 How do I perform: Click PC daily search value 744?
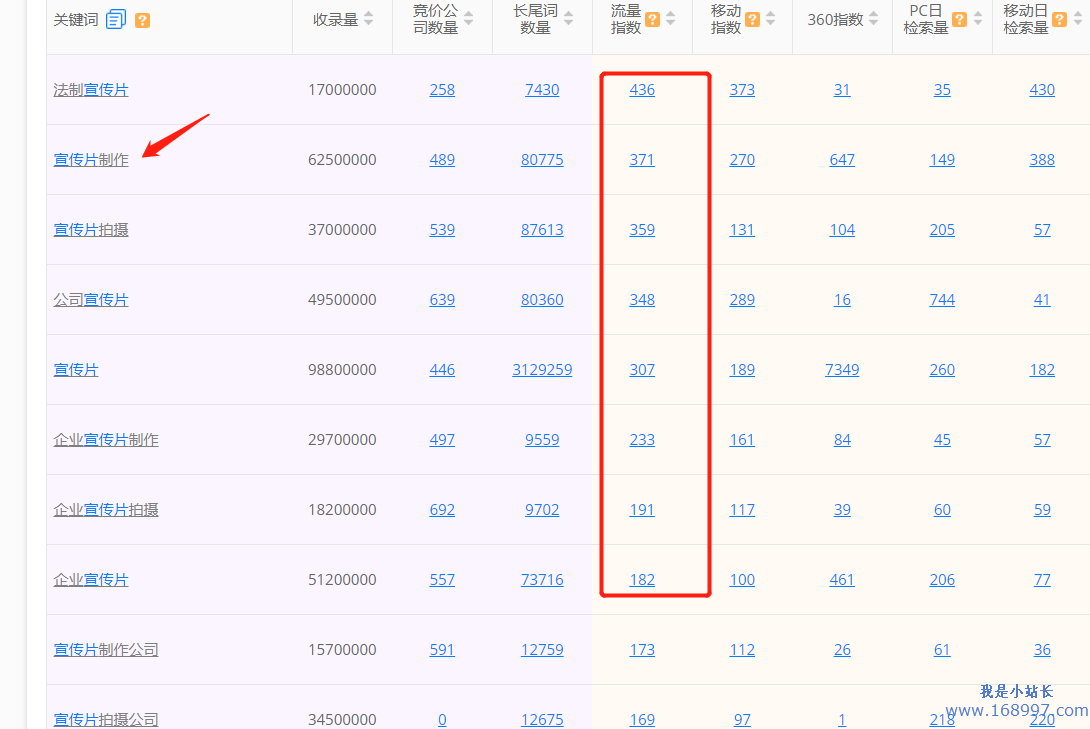point(942,300)
